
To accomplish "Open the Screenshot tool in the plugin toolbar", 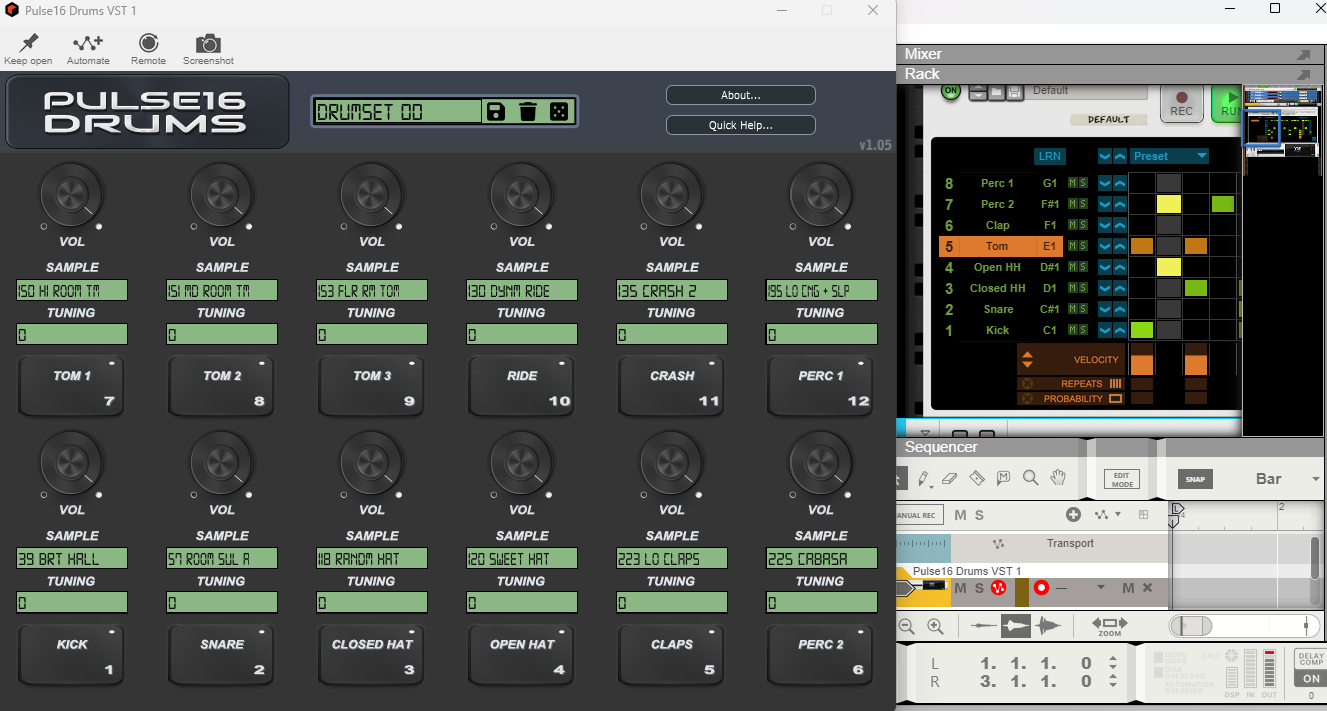I will click(x=208, y=47).
